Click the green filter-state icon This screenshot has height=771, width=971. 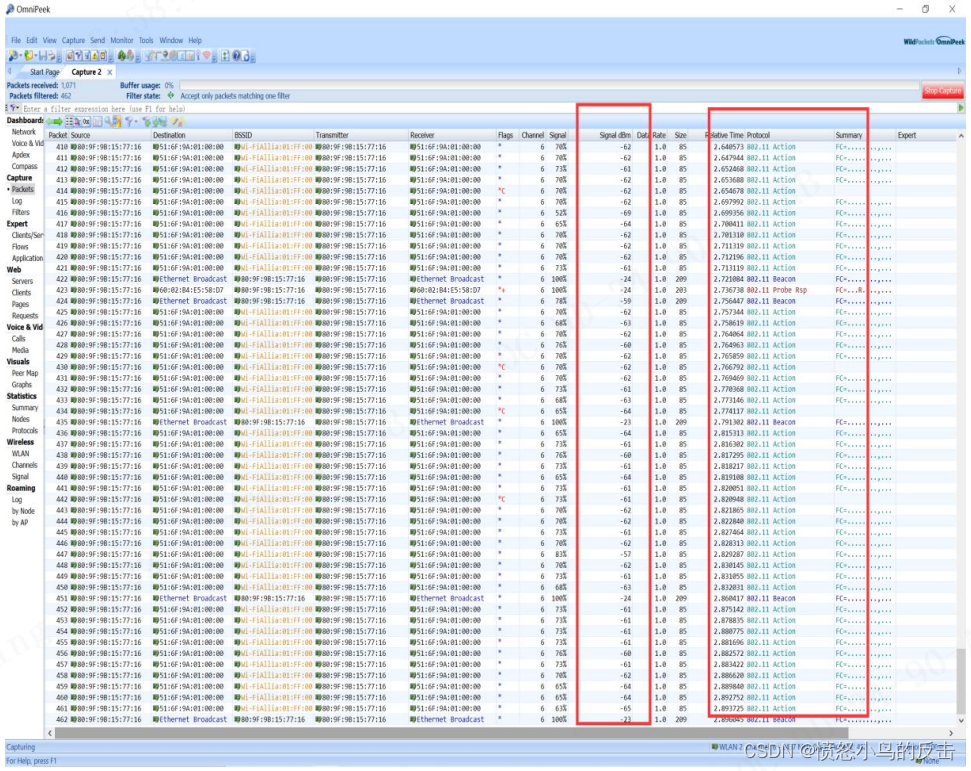click(x=170, y=95)
